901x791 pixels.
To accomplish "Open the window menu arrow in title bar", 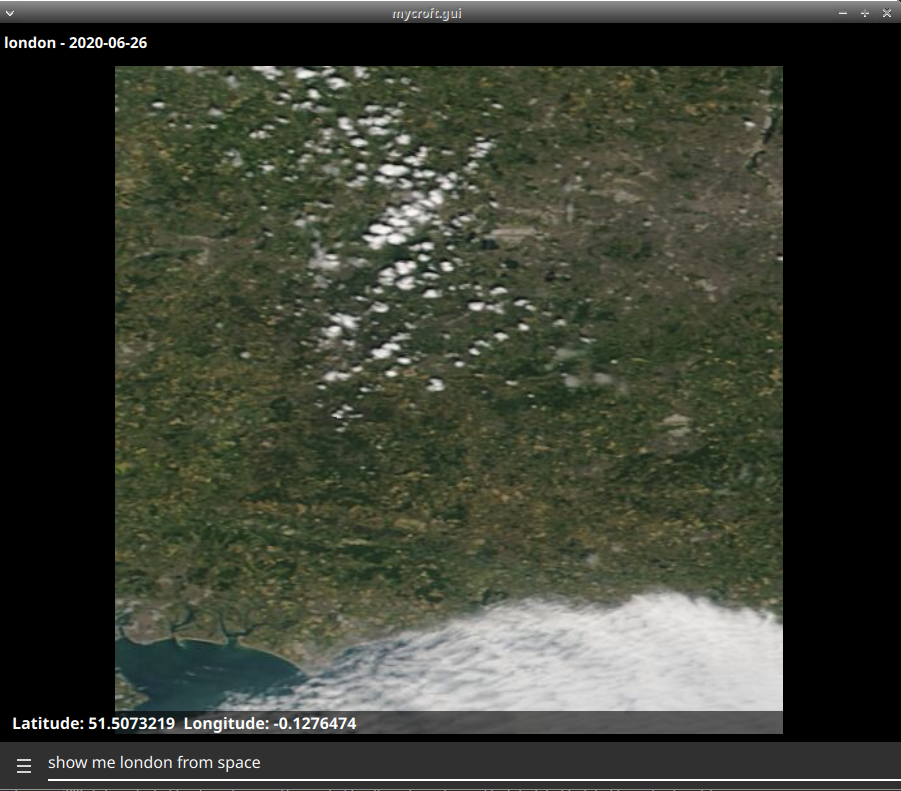I will (10, 13).
